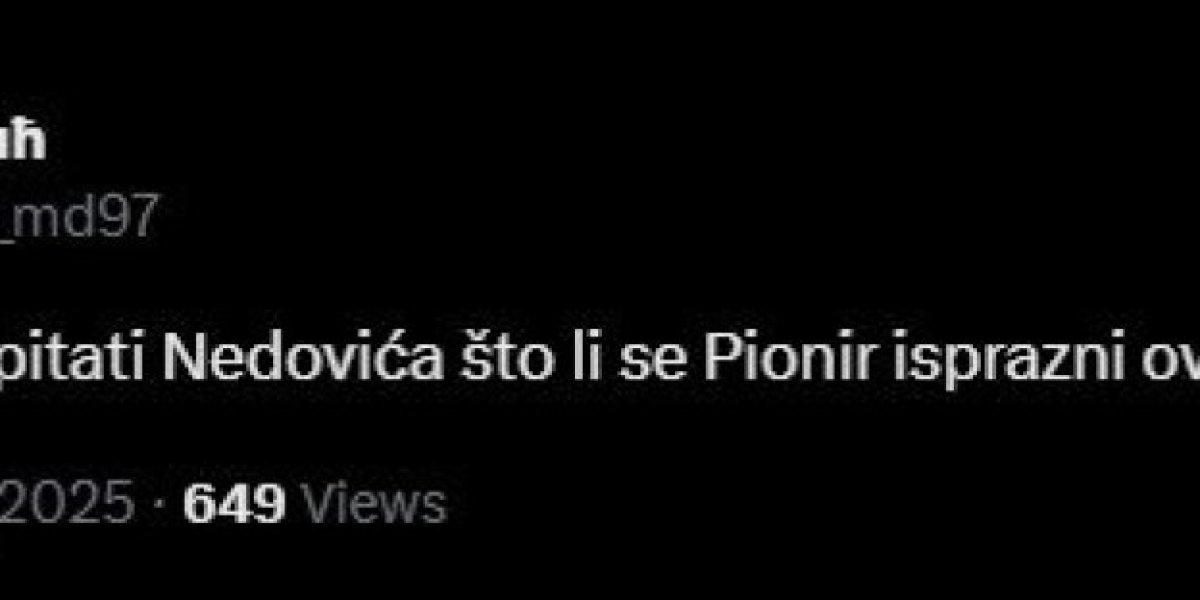Viewport: 1200px width, 600px height.
Task: Click the username handle ending in _md97
Action: [78, 218]
